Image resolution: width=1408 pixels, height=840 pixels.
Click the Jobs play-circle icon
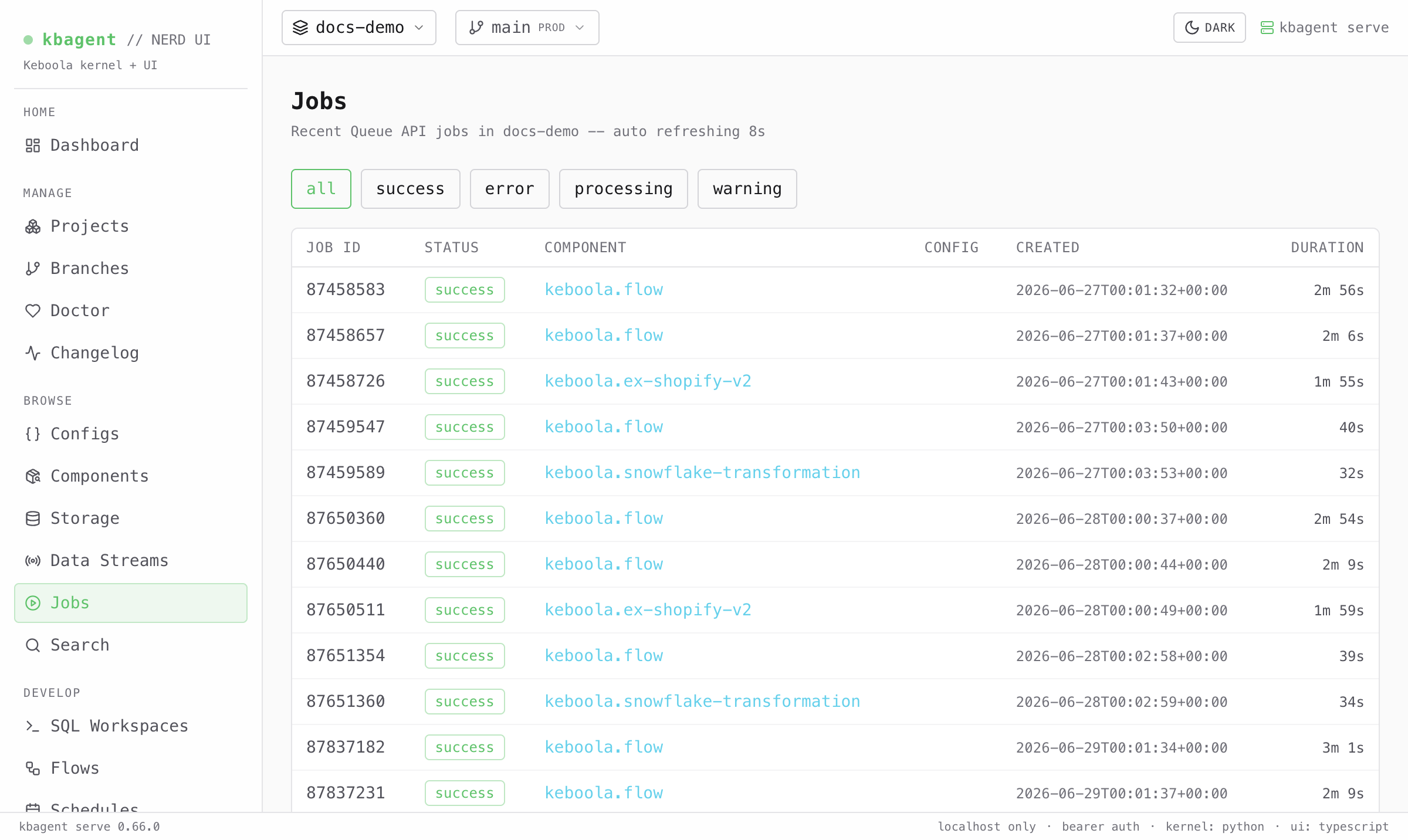33,603
